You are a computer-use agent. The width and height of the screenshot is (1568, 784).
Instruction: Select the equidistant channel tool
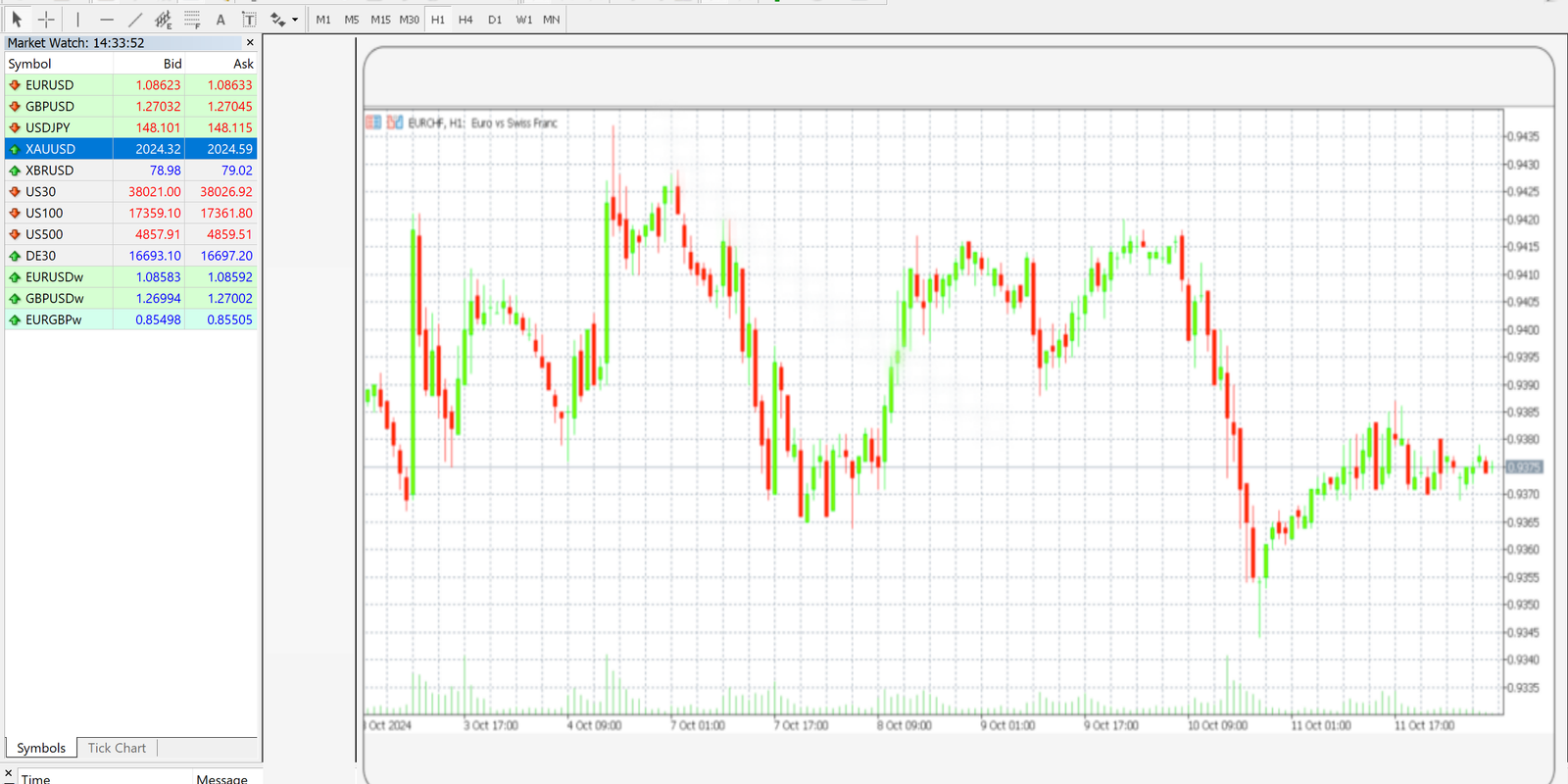click(164, 19)
